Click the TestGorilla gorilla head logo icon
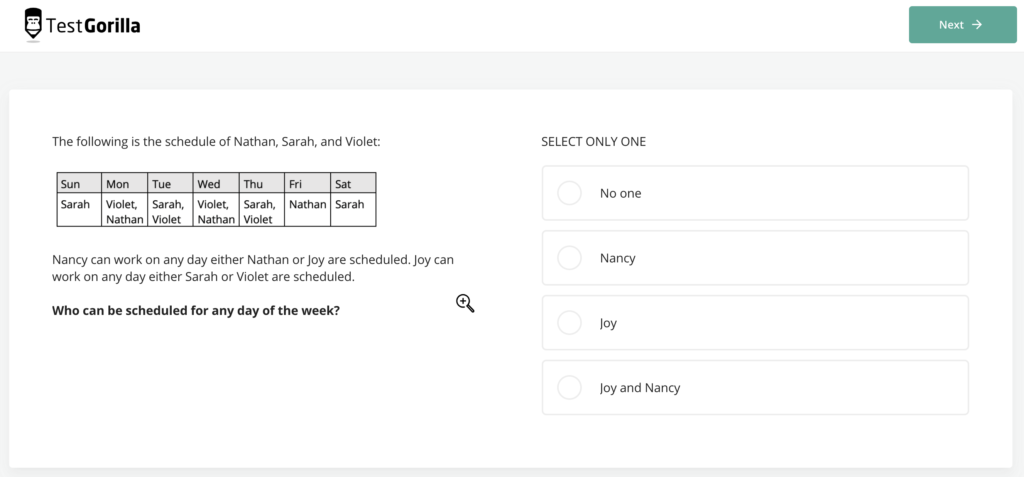 click(34, 25)
